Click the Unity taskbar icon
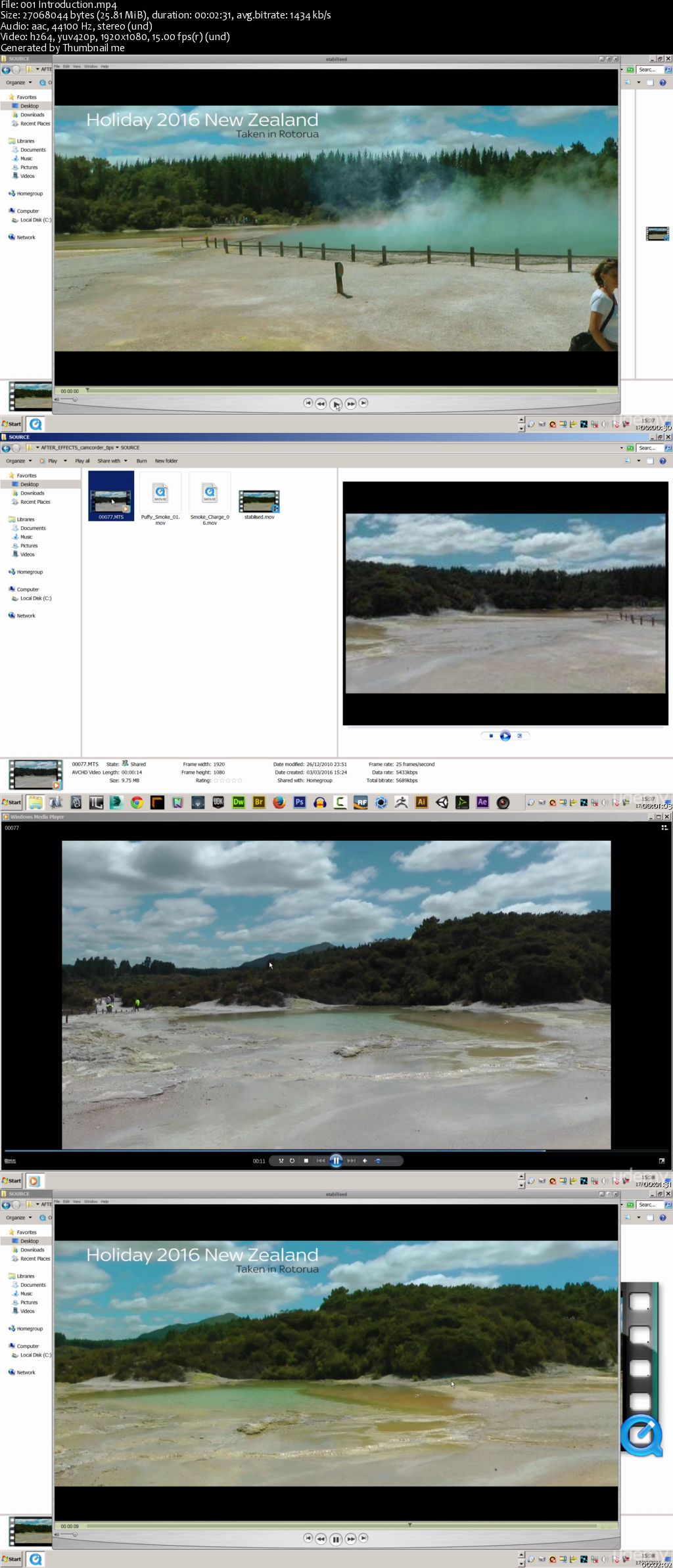Screen dimensions: 673x1568 coord(442,802)
